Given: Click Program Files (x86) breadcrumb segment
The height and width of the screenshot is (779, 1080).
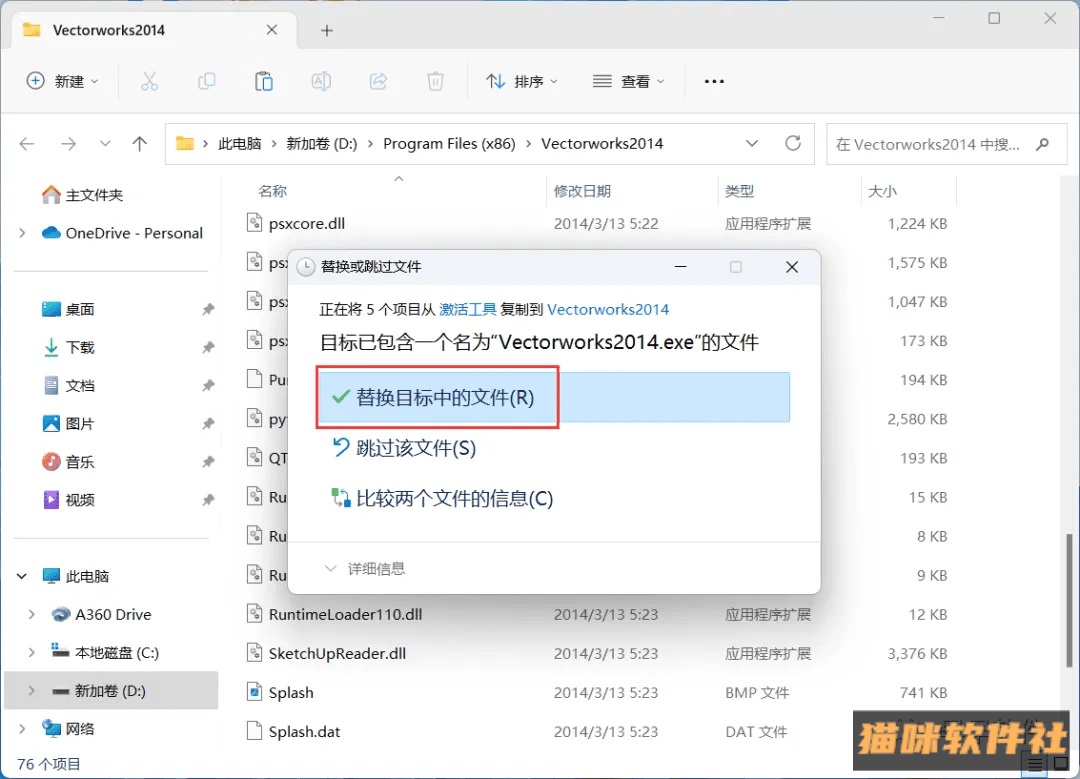Looking at the screenshot, I should (x=449, y=143).
